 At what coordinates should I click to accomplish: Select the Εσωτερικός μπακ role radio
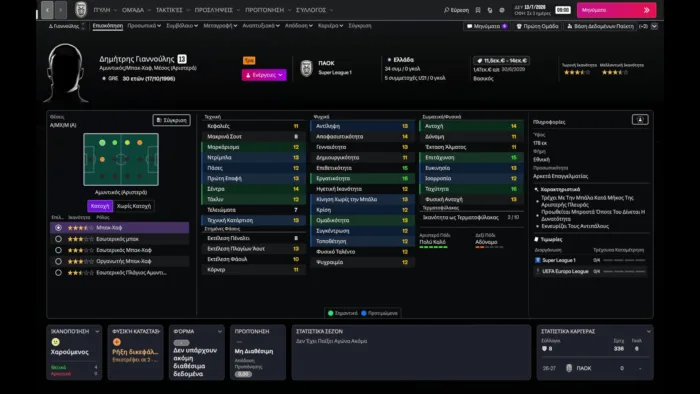[58, 239]
